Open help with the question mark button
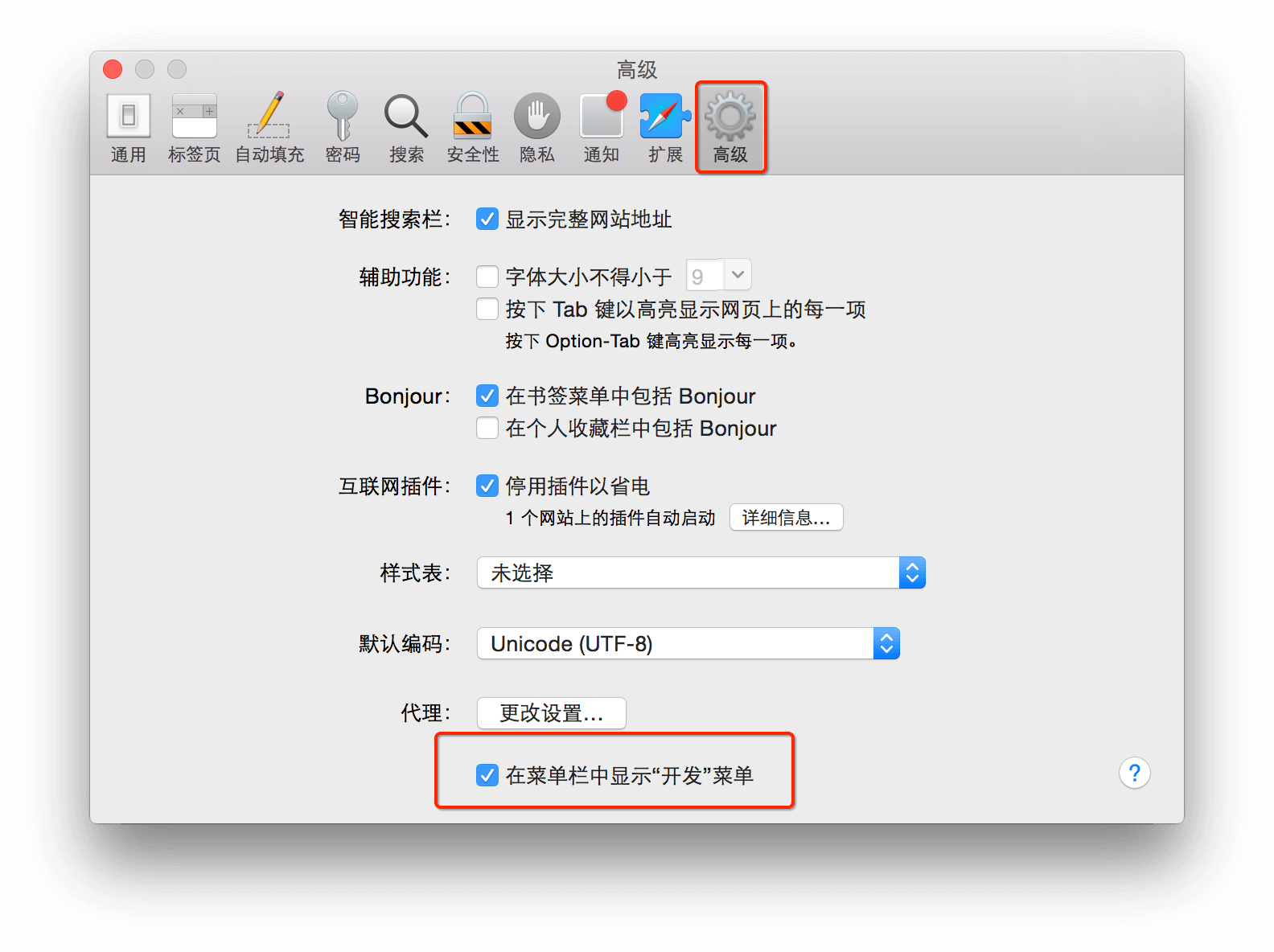The height and width of the screenshot is (952, 1274). click(1134, 773)
